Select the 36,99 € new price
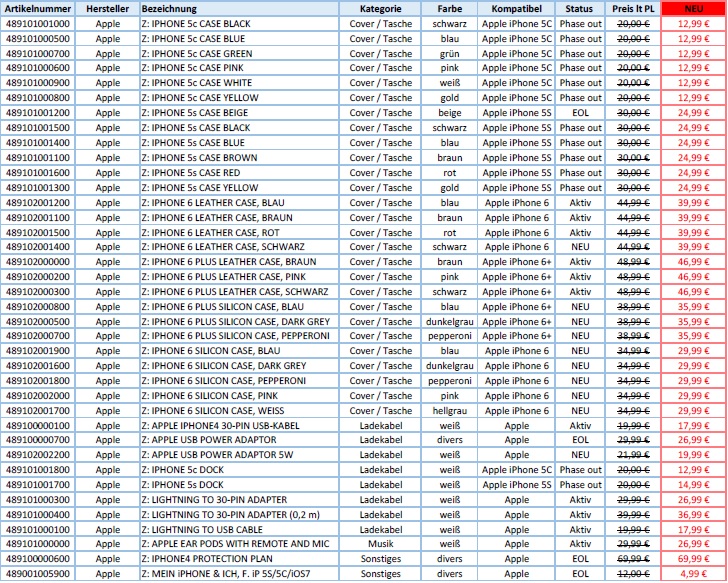The height and width of the screenshot is (583, 728). click(694, 514)
